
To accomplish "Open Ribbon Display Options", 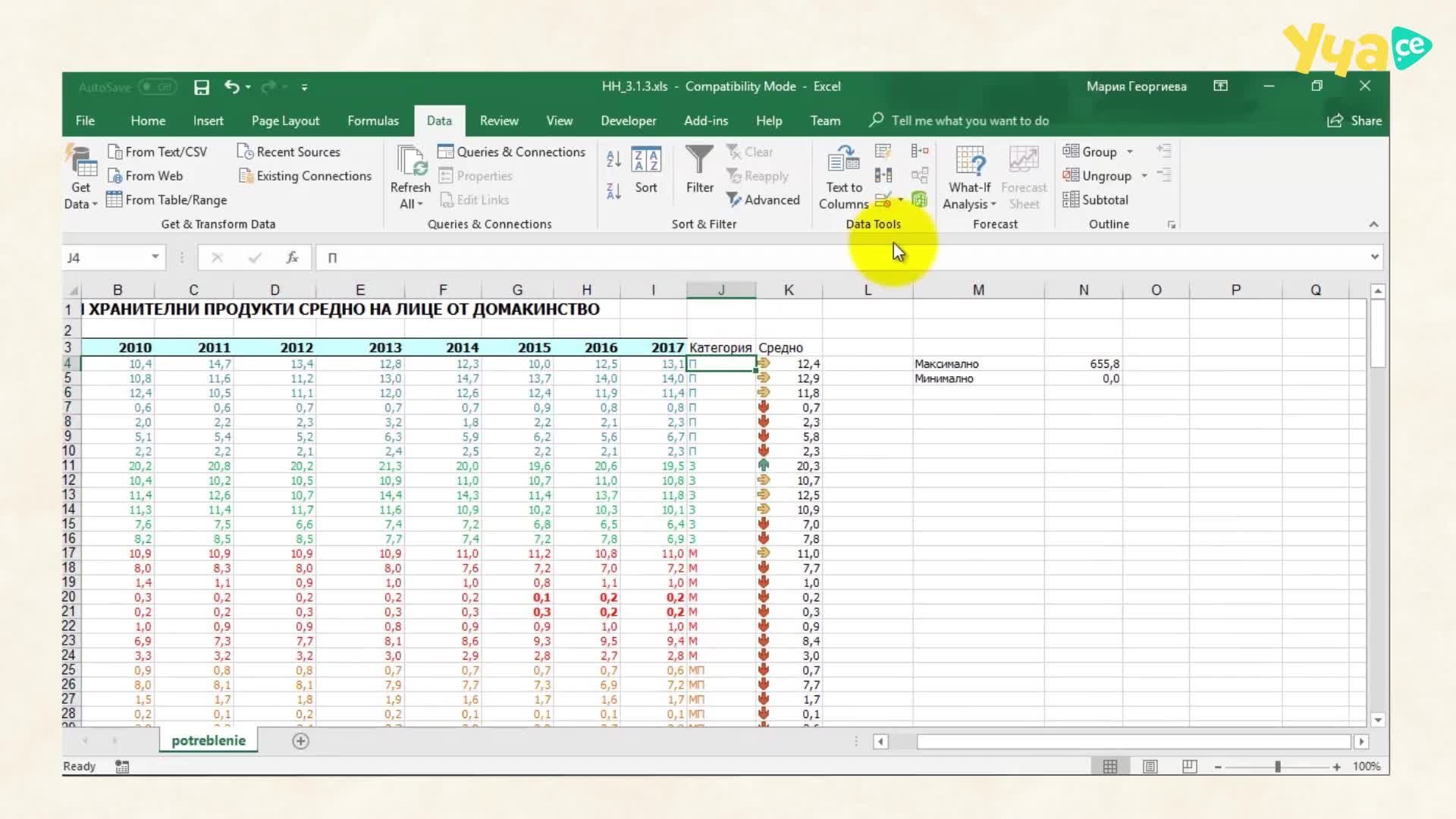I will pos(1220,86).
